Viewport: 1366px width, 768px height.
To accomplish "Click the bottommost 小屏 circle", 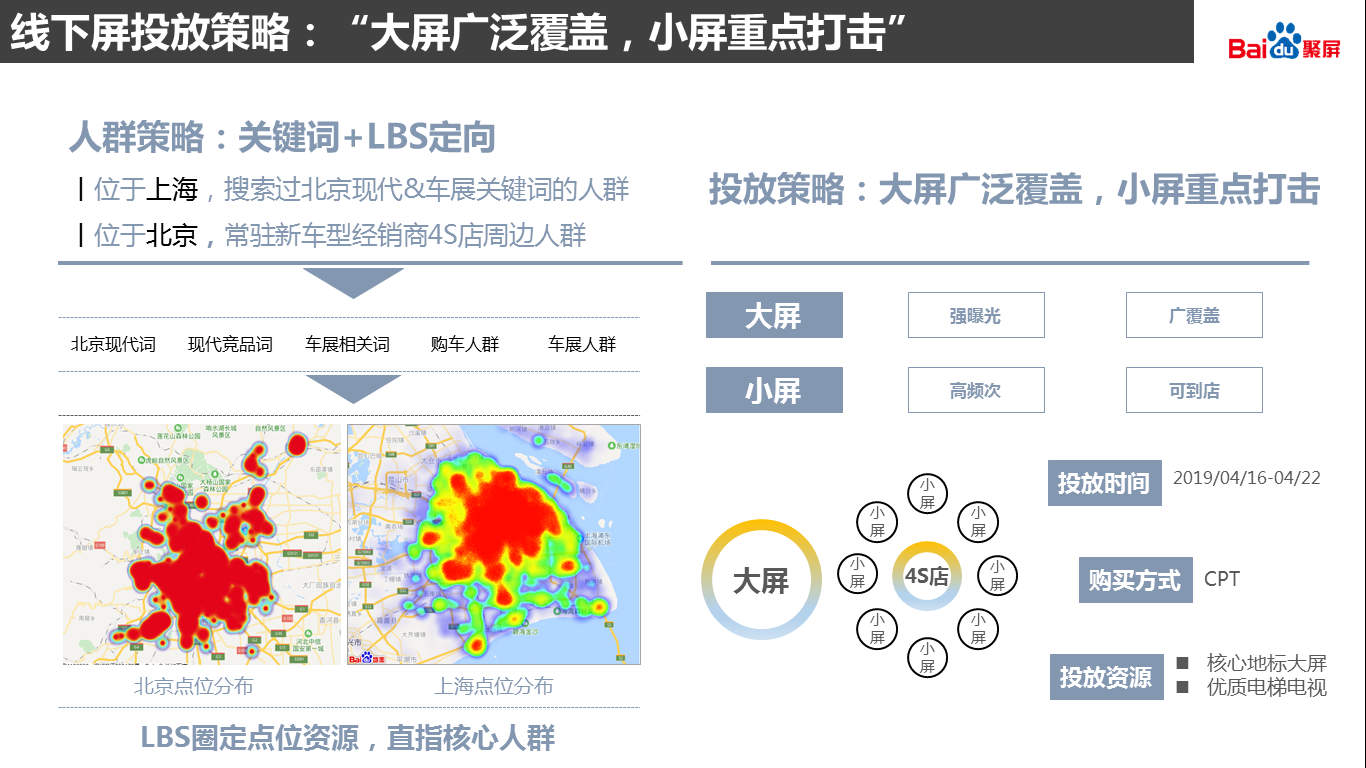I will 927,658.
